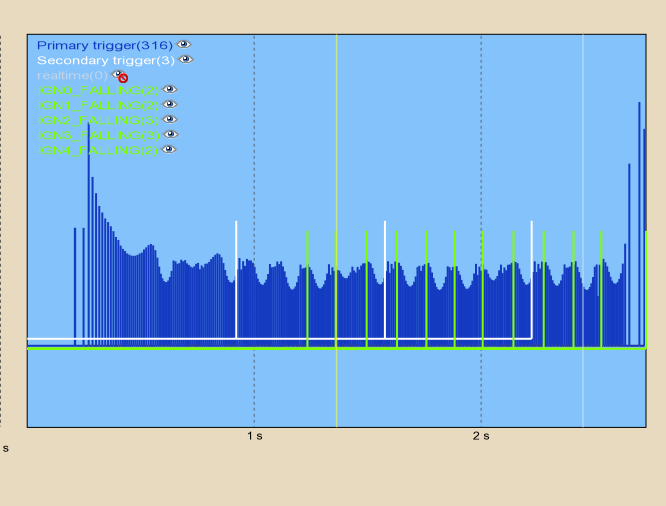The width and height of the screenshot is (666, 506).
Task: Select the IGN2_FALLING(3) legend text
Action: (x=98, y=120)
